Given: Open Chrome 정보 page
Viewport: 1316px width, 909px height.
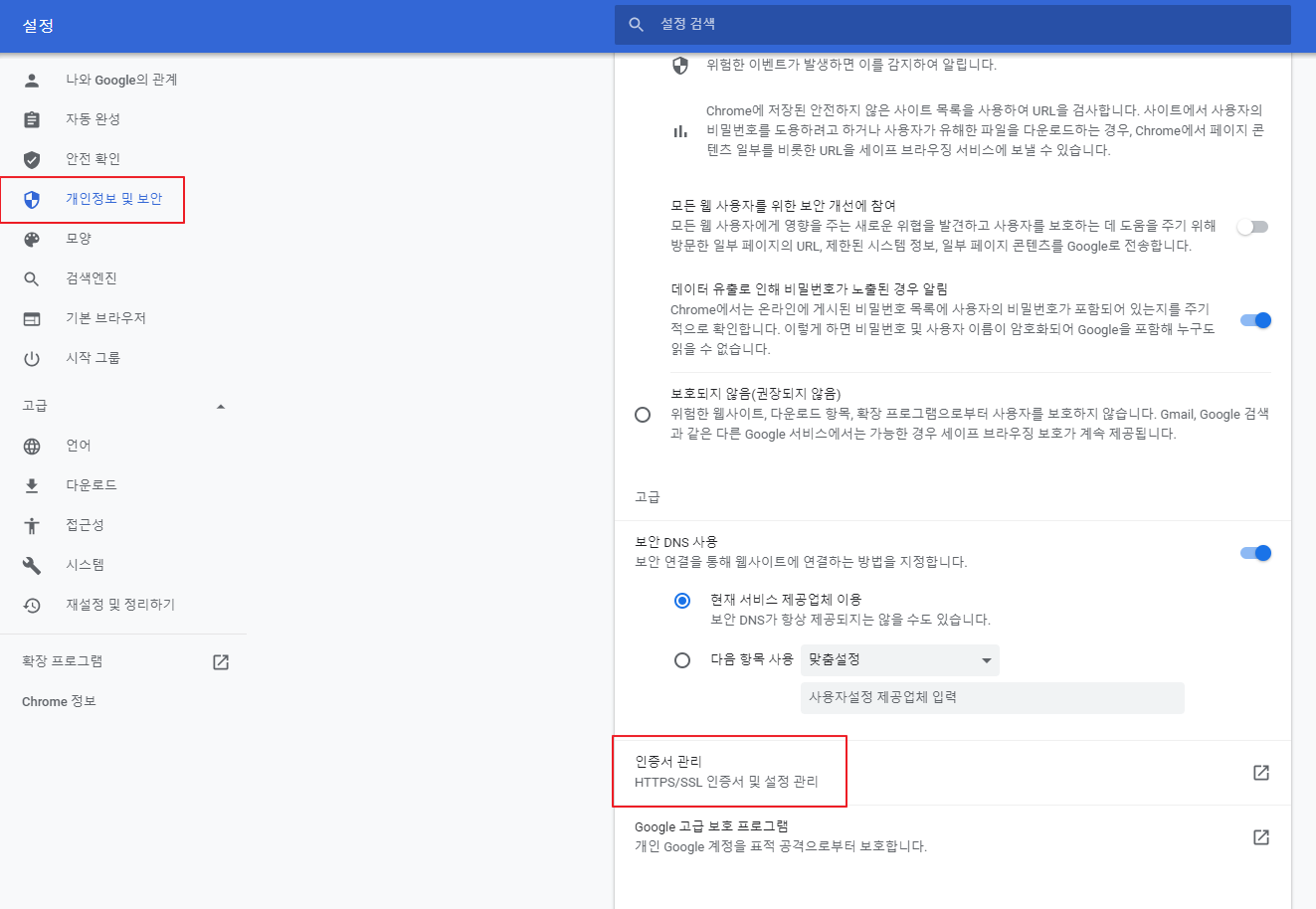Looking at the screenshot, I should click(x=59, y=702).
